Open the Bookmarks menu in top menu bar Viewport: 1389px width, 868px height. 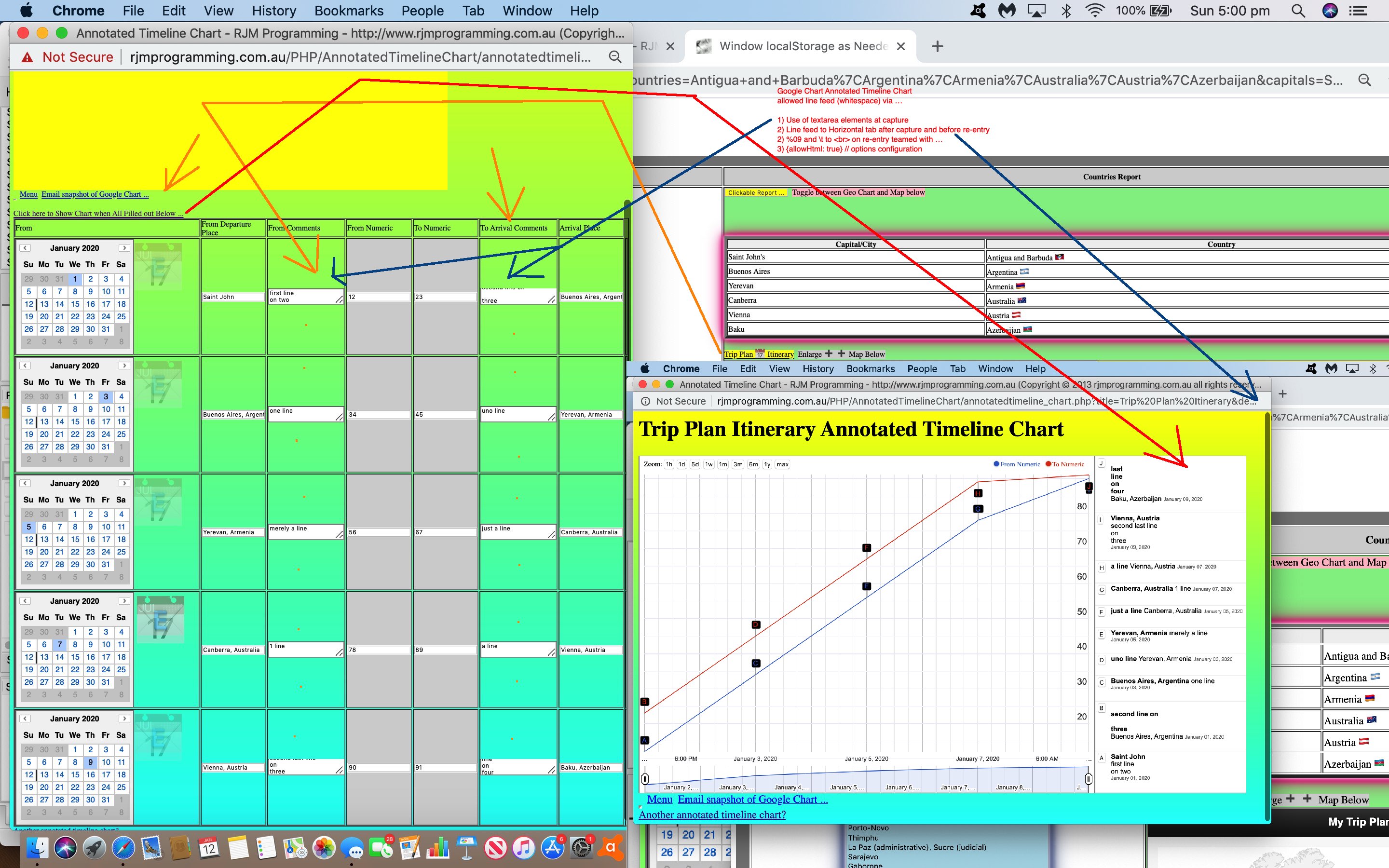(x=348, y=11)
